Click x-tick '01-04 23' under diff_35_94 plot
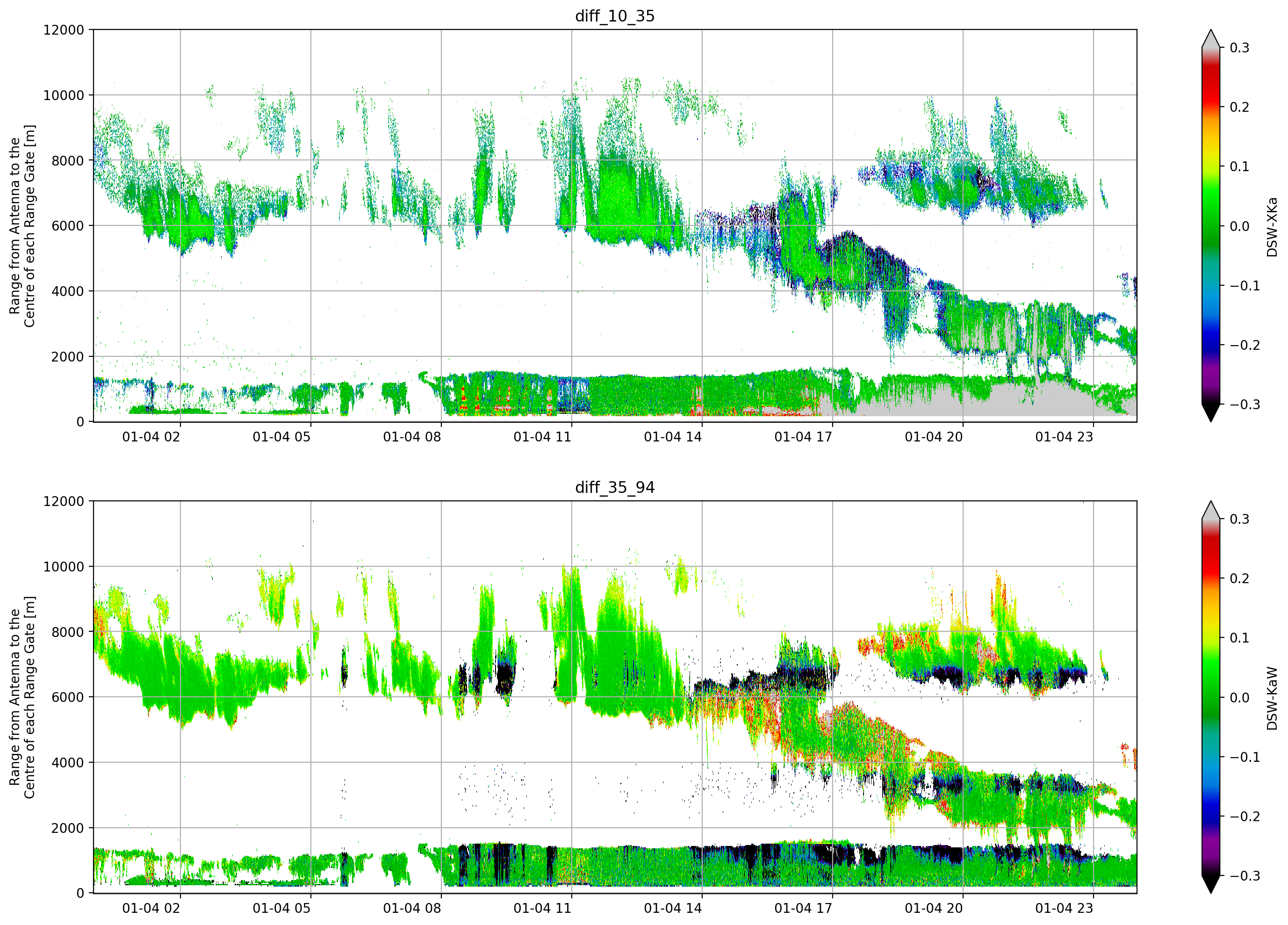 1064,908
